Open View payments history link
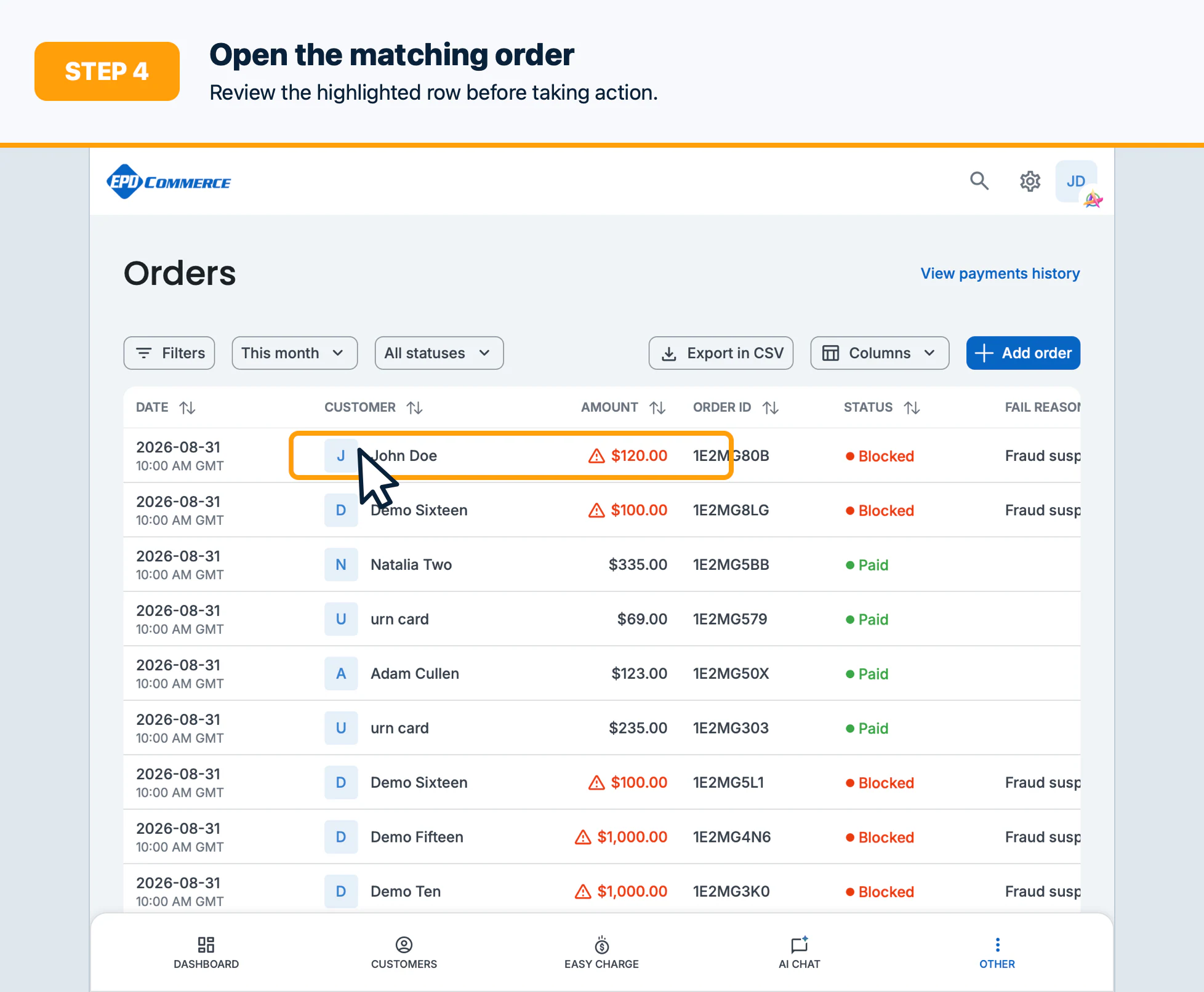The width and height of the screenshot is (1204, 992). (x=1000, y=273)
